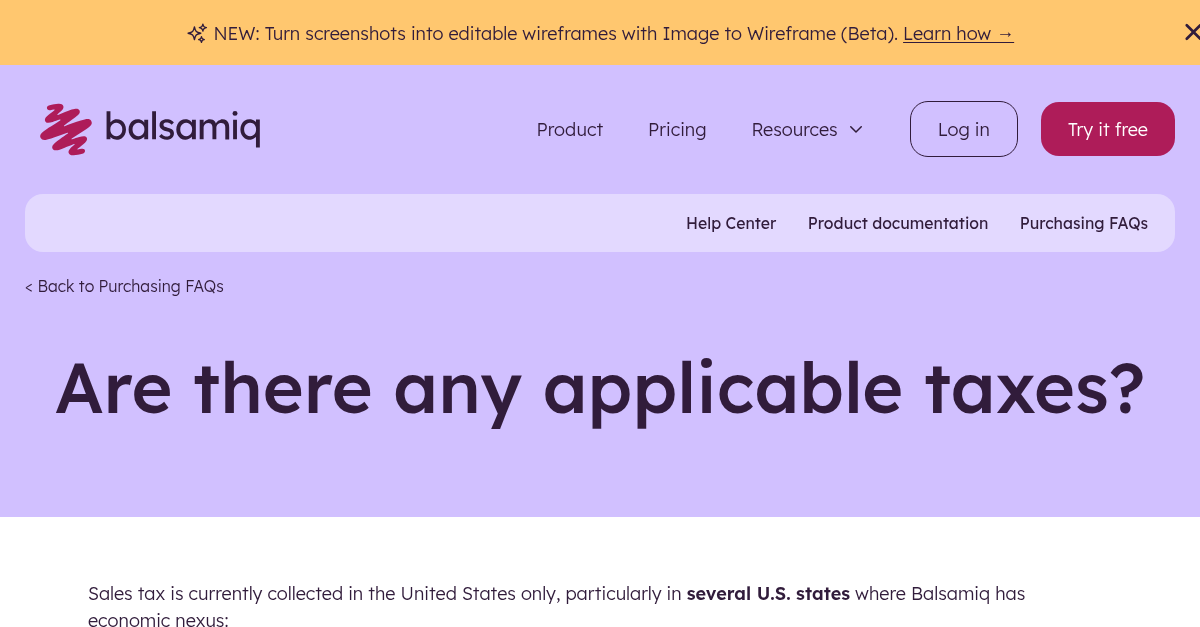Open the Help Center link

(x=730, y=223)
